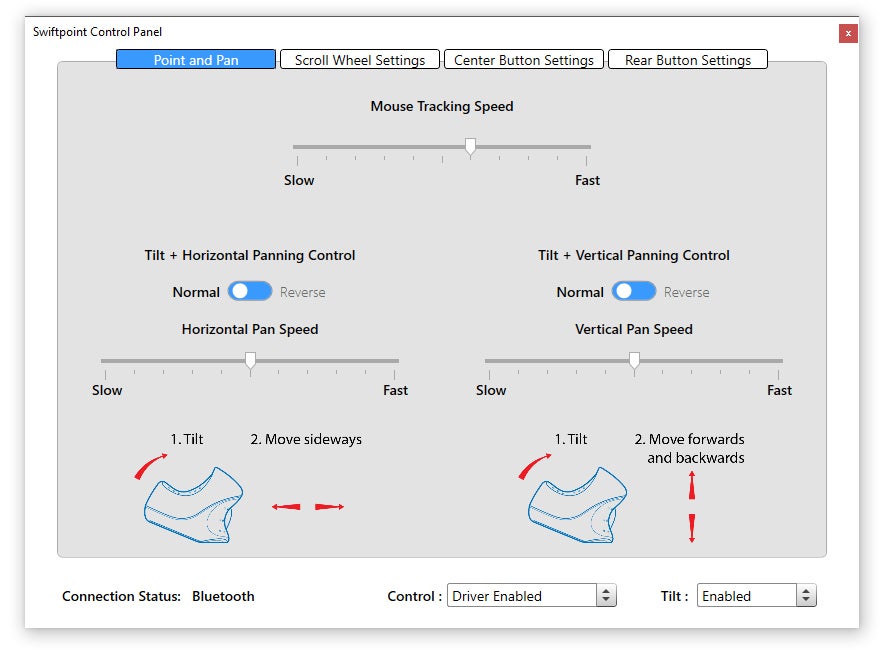Viewport: 890px width, 650px height.
Task: Click the Tilt dropdown spinner arrows
Action: tap(806, 596)
